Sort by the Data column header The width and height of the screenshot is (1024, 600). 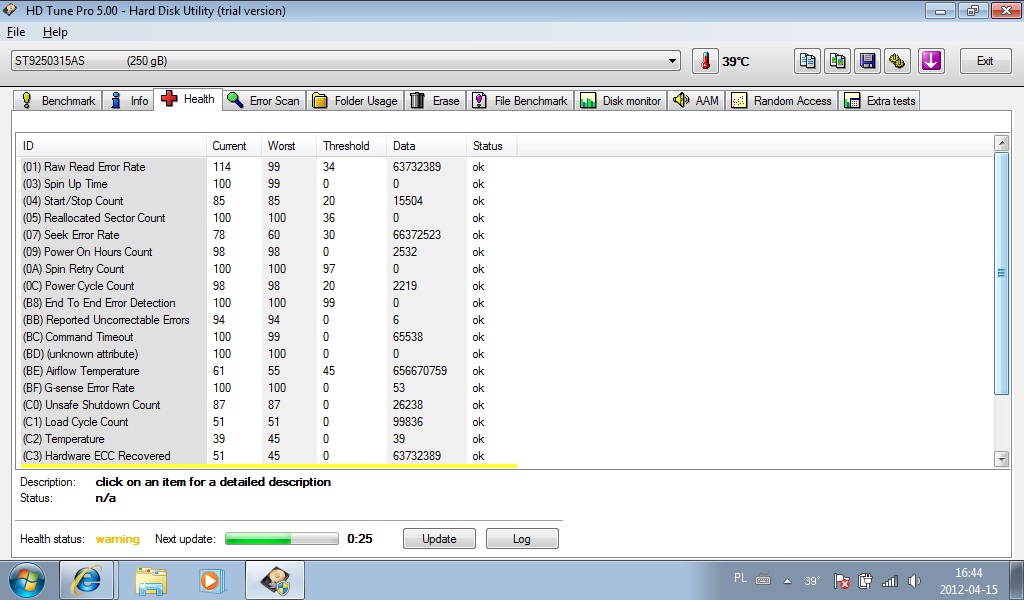pos(427,146)
